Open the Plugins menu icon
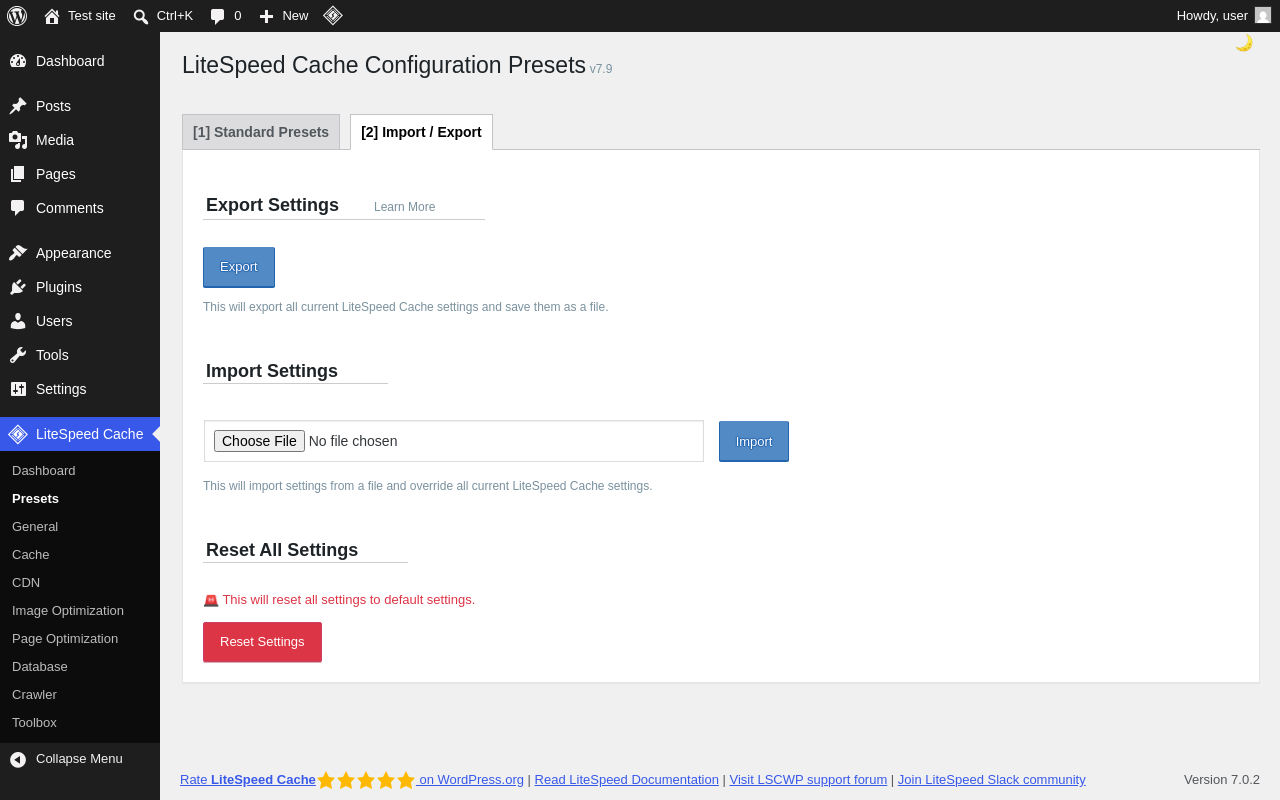This screenshot has width=1280, height=800. [18, 287]
